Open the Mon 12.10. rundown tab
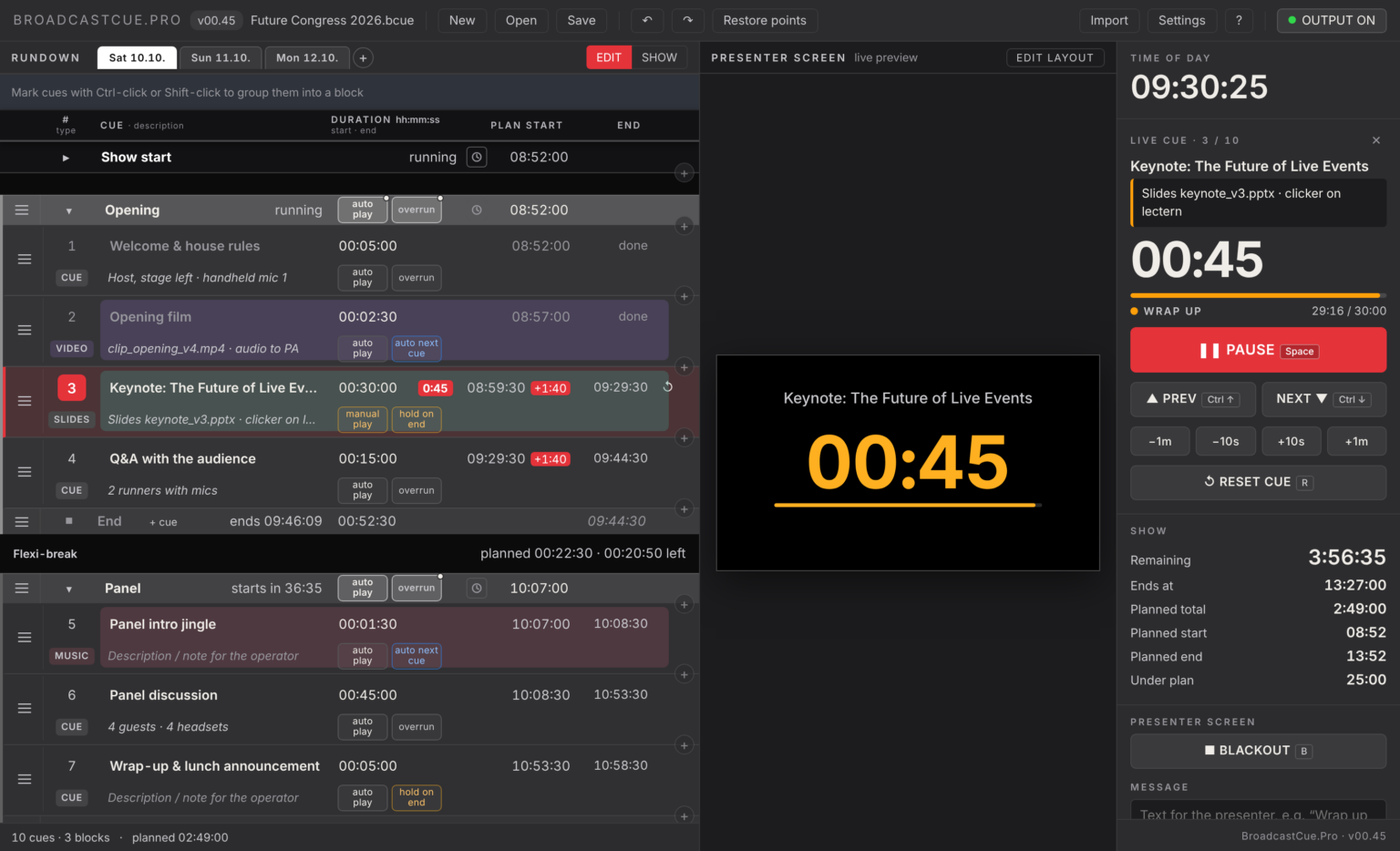The image size is (1400, 851). tap(307, 57)
